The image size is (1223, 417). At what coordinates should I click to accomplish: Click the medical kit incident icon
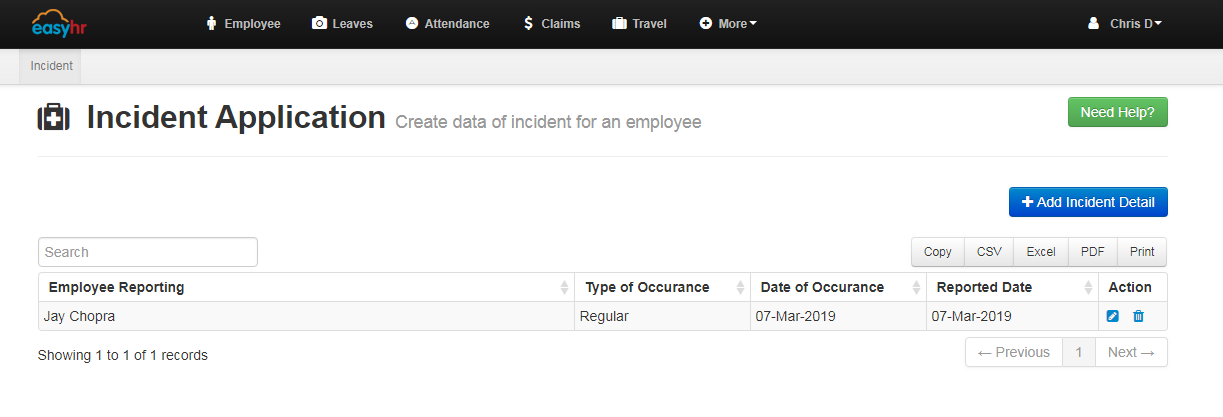click(54, 118)
